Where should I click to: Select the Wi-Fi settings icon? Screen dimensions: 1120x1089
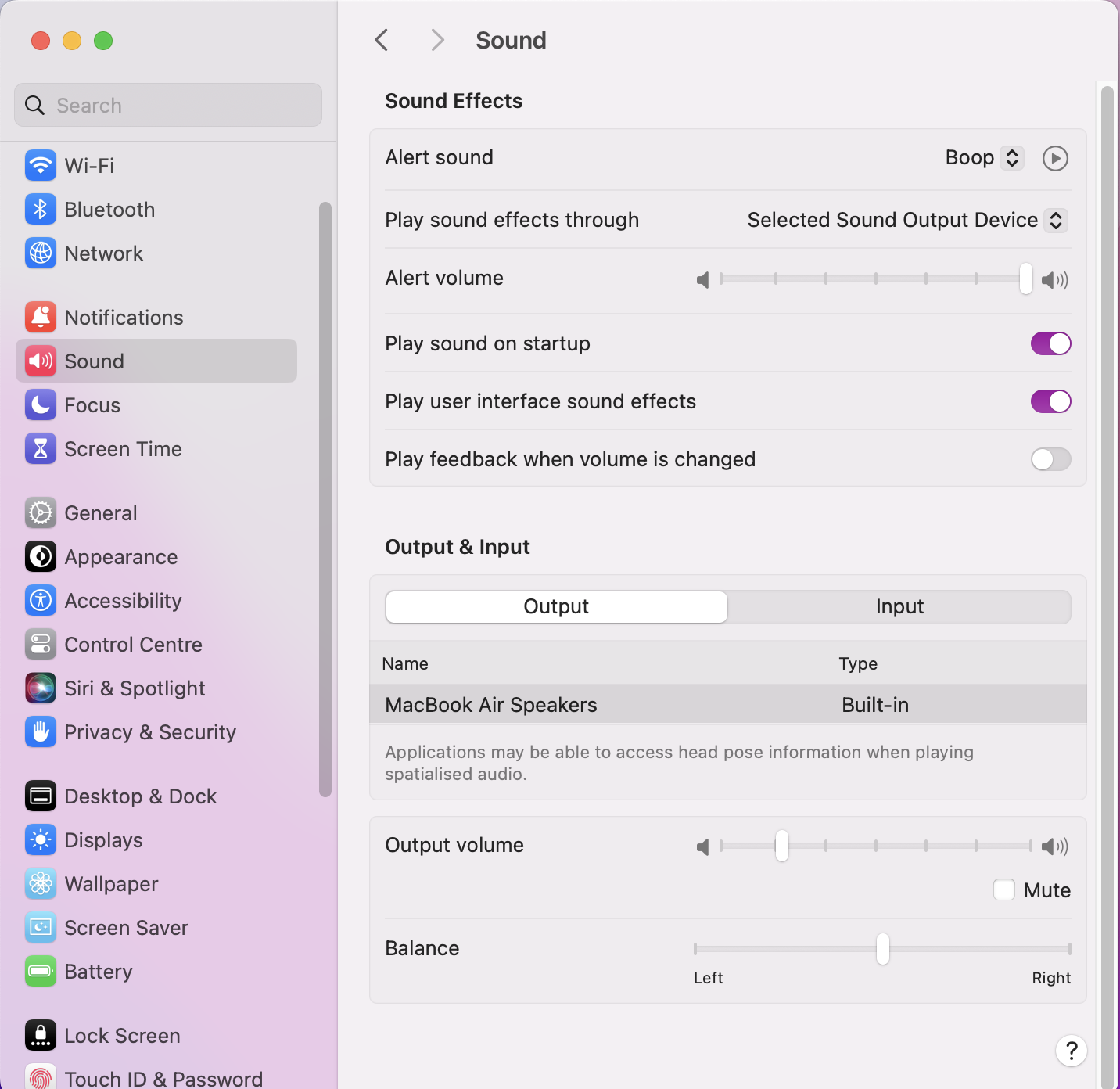[x=40, y=165]
